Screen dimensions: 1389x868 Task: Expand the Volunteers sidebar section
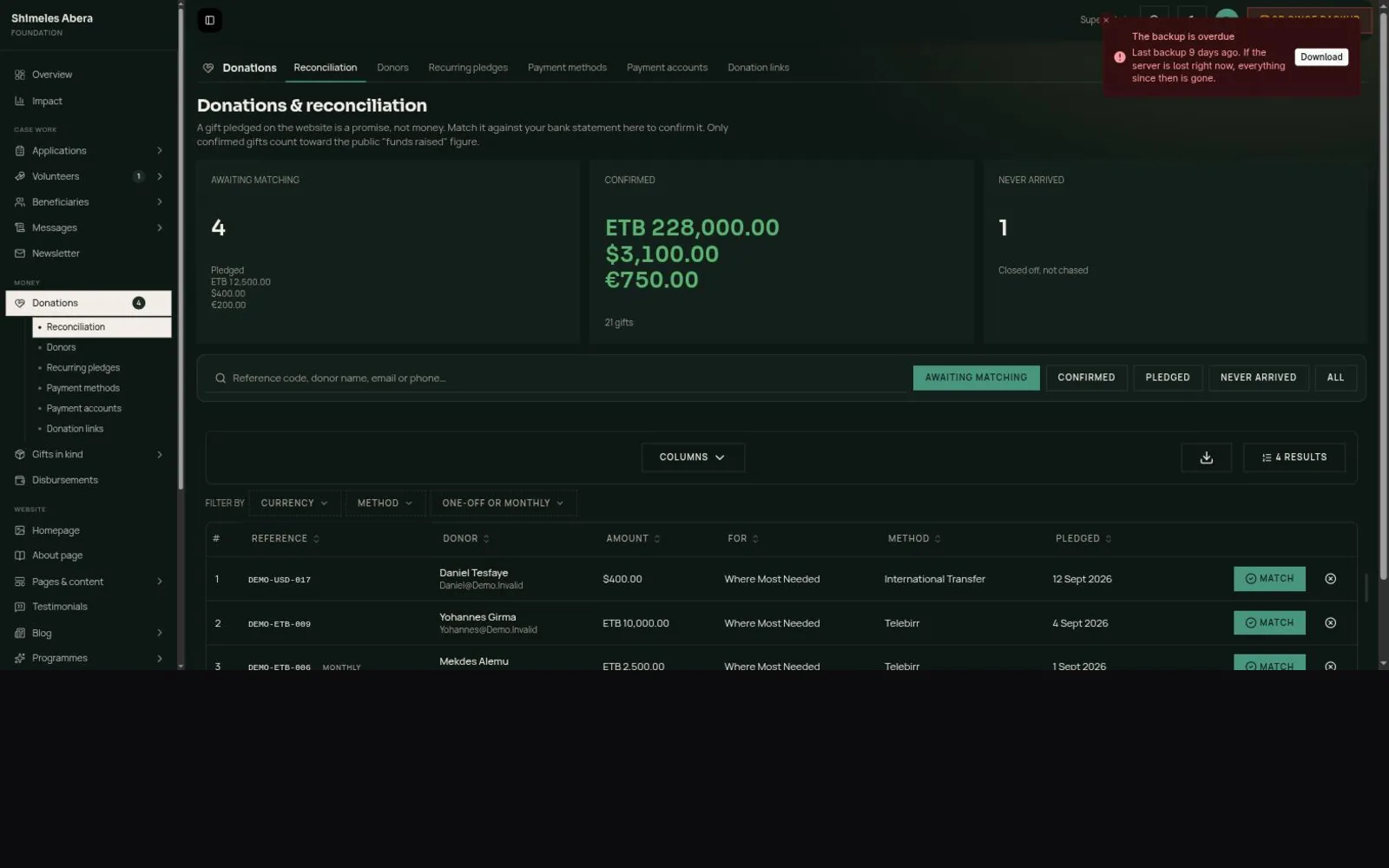tap(160, 176)
